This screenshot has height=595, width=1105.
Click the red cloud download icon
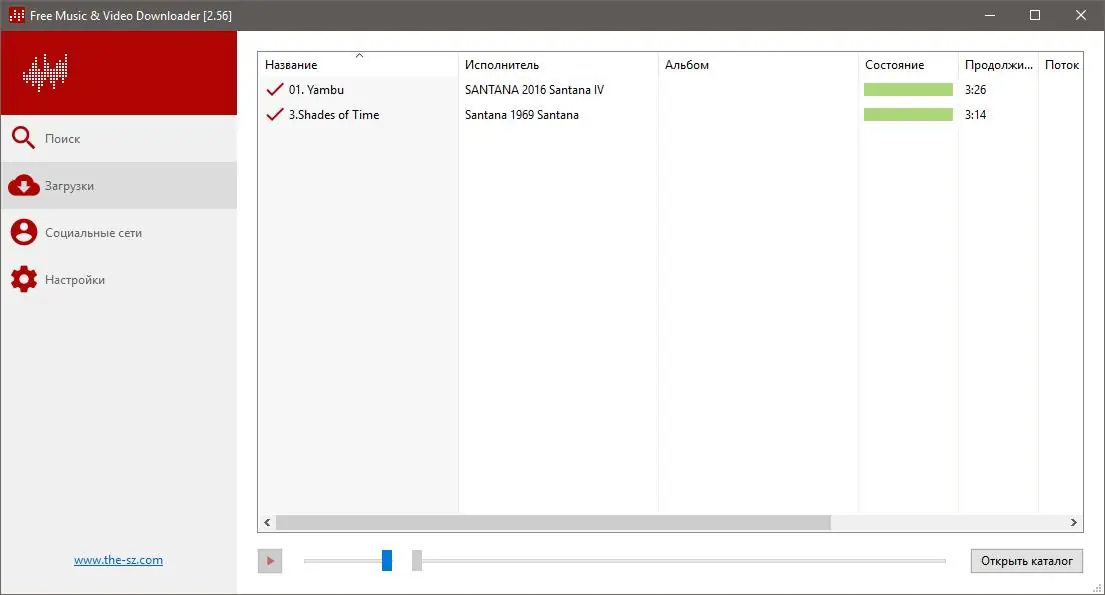23,185
